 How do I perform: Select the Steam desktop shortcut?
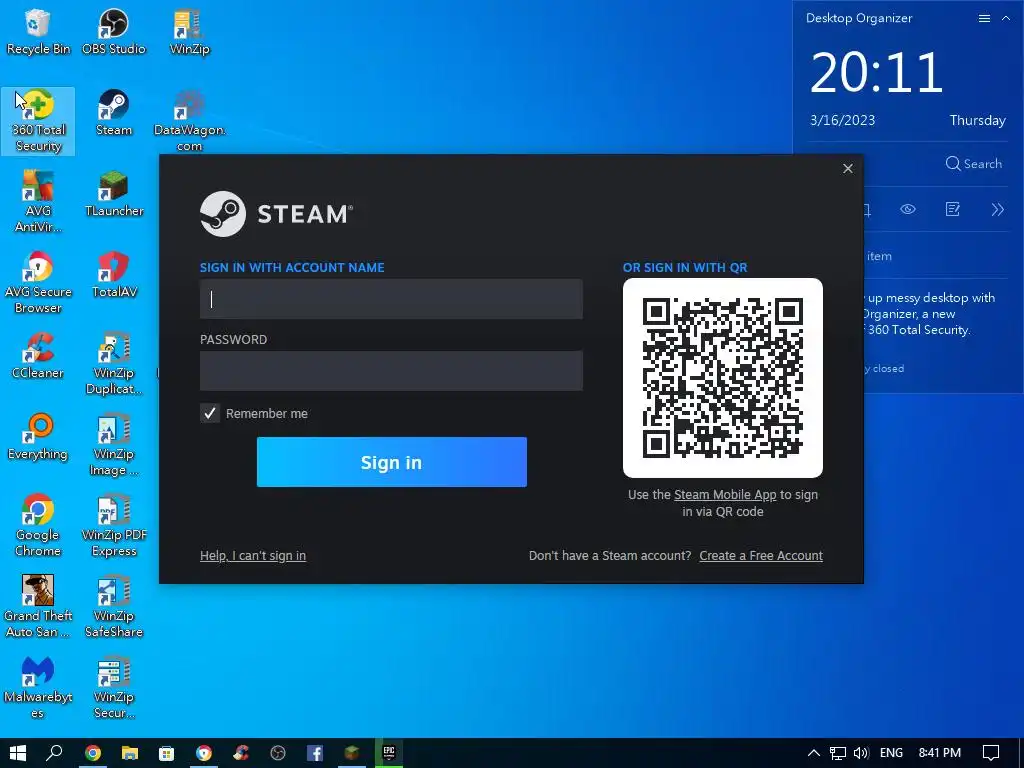pos(114,113)
